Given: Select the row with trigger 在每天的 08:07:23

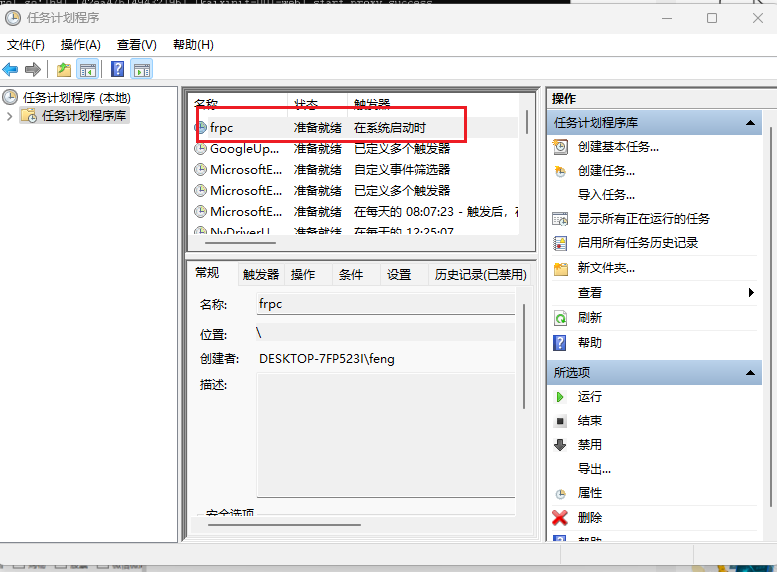Looking at the screenshot, I should 355,212.
